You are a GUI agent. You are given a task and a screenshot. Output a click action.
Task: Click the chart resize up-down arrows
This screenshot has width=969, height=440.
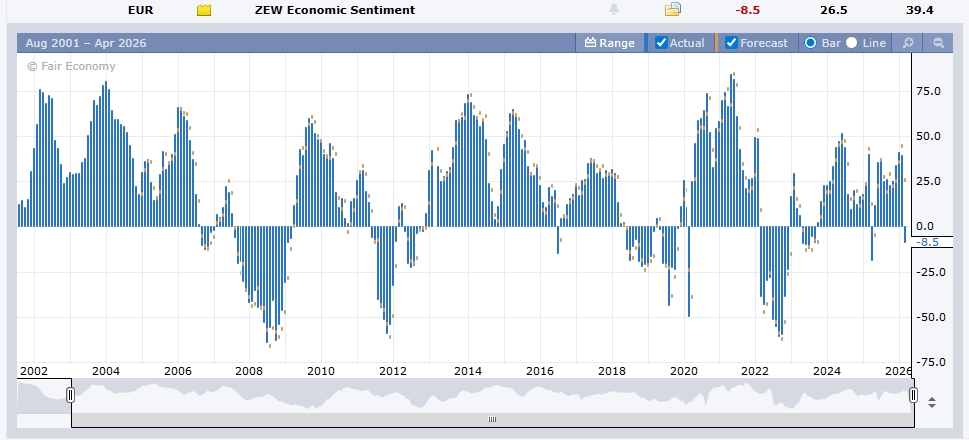click(x=932, y=403)
